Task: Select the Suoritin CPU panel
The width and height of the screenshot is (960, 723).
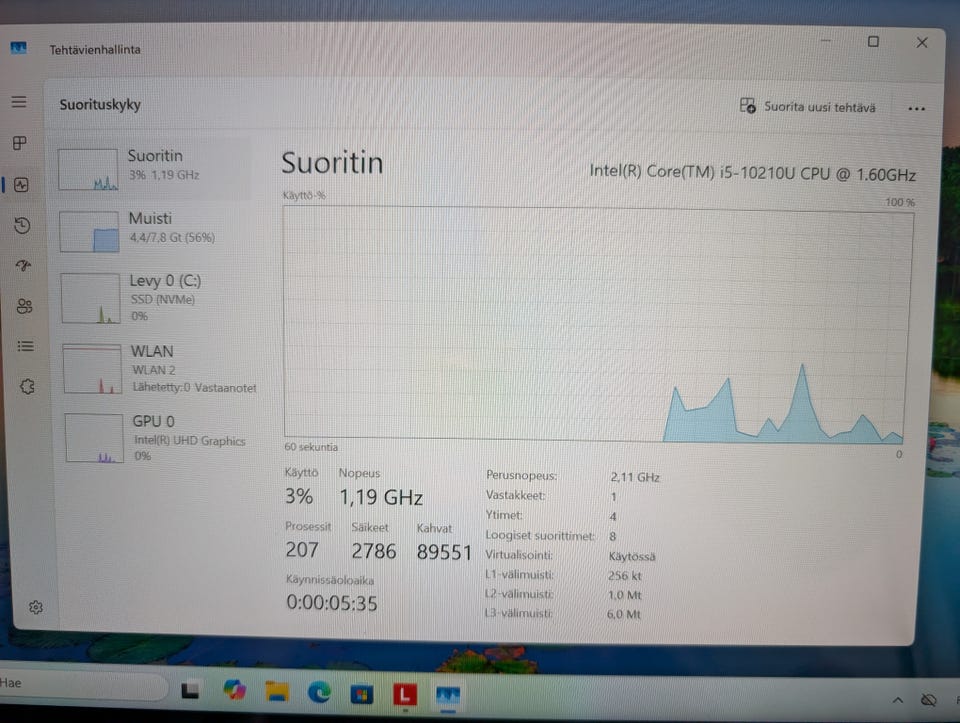Action: [x=154, y=168]
